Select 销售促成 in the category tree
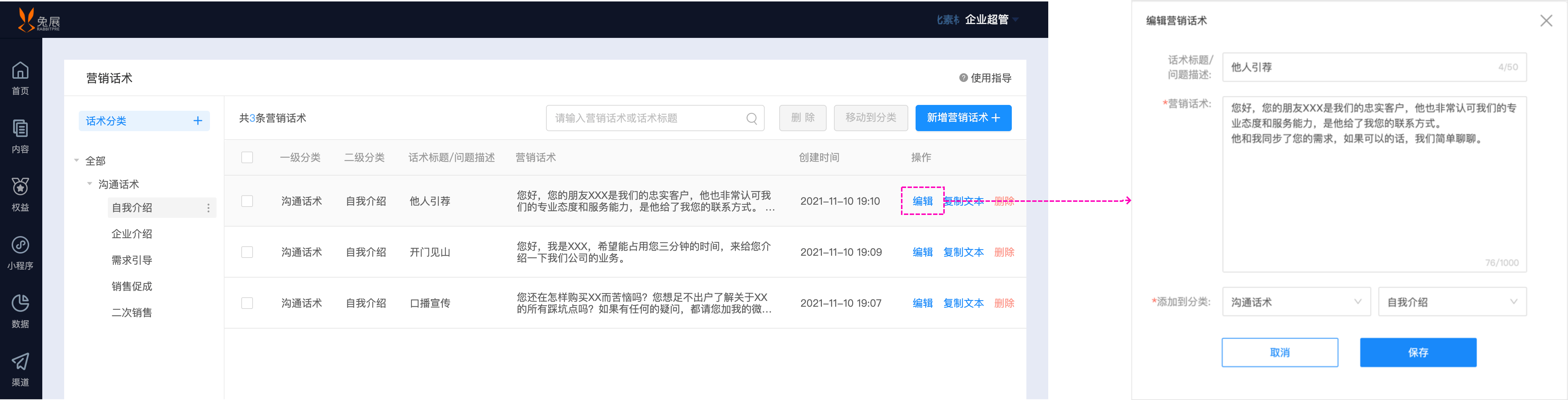 (132, 286)
